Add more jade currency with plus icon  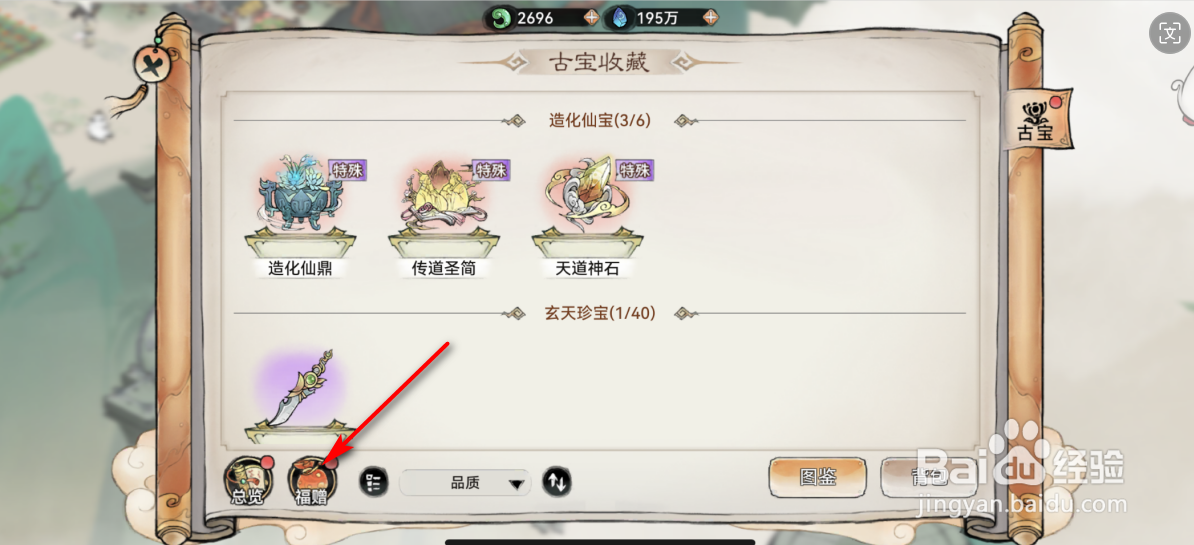pos(591,18)
